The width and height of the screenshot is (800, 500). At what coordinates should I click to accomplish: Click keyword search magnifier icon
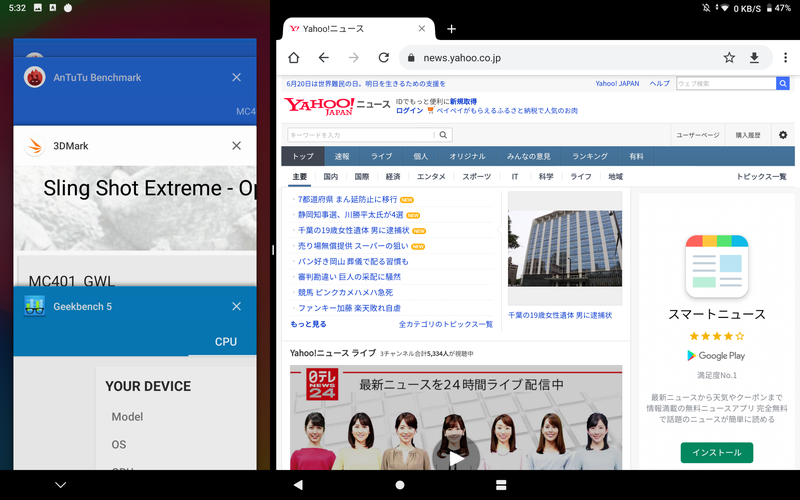tap(443, 135)
